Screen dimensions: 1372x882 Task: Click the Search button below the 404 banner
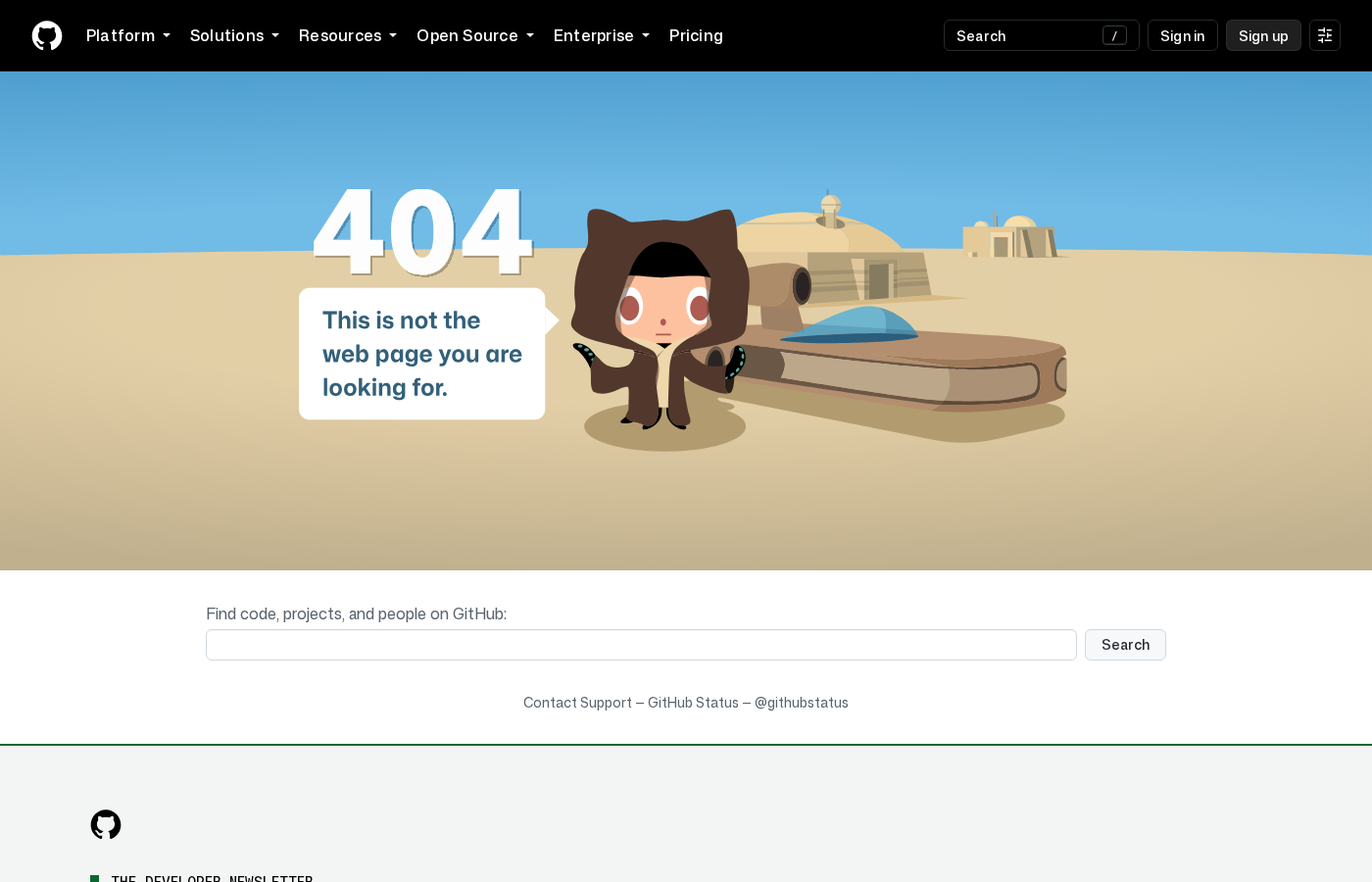pos(1125,645)
